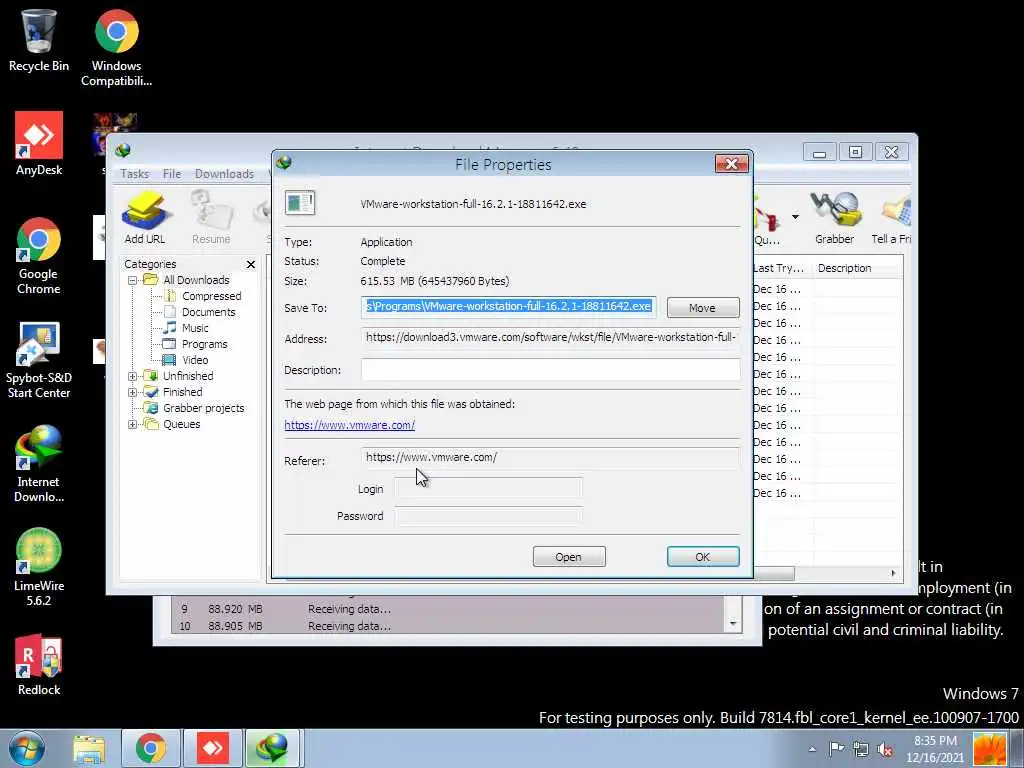Click the Description input field
The height and width of the screenshot is (768, 1024).
point(551,370)
